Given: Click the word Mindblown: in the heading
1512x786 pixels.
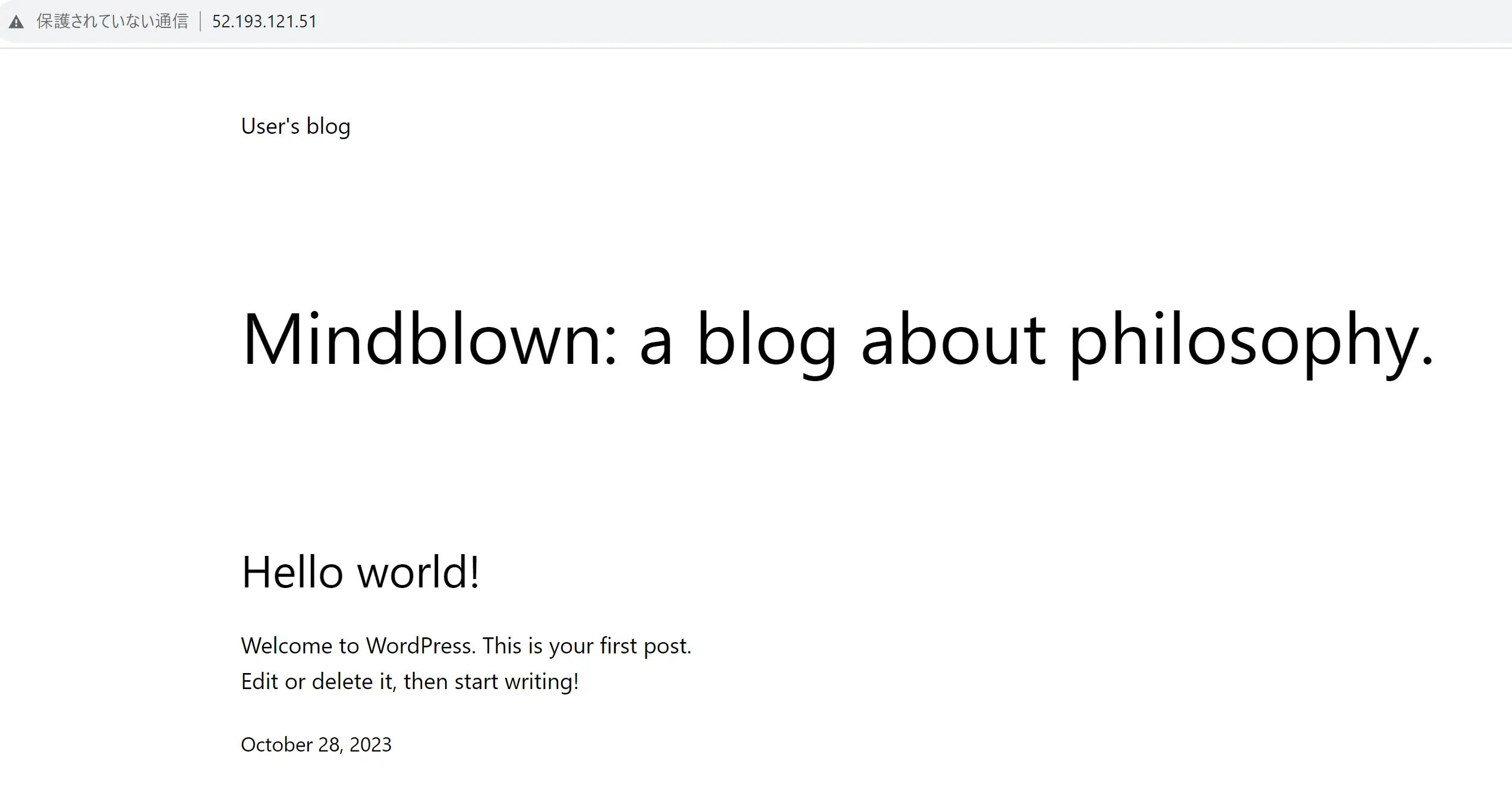Looking at the screenshot, I should [x=430, y=338].
